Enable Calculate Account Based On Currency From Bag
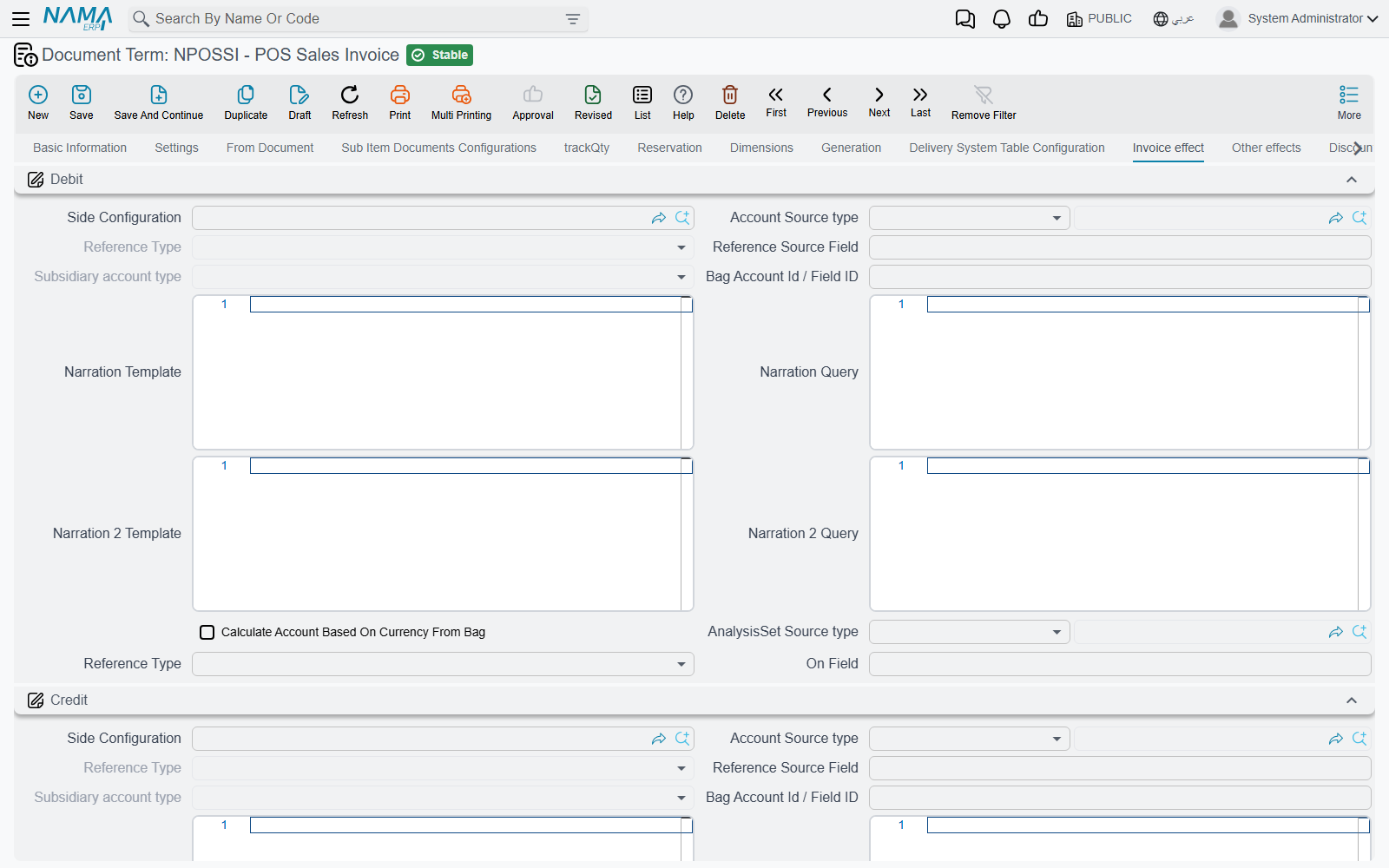This screenshot has height=868, width=1389. click(x=207, y=632)
